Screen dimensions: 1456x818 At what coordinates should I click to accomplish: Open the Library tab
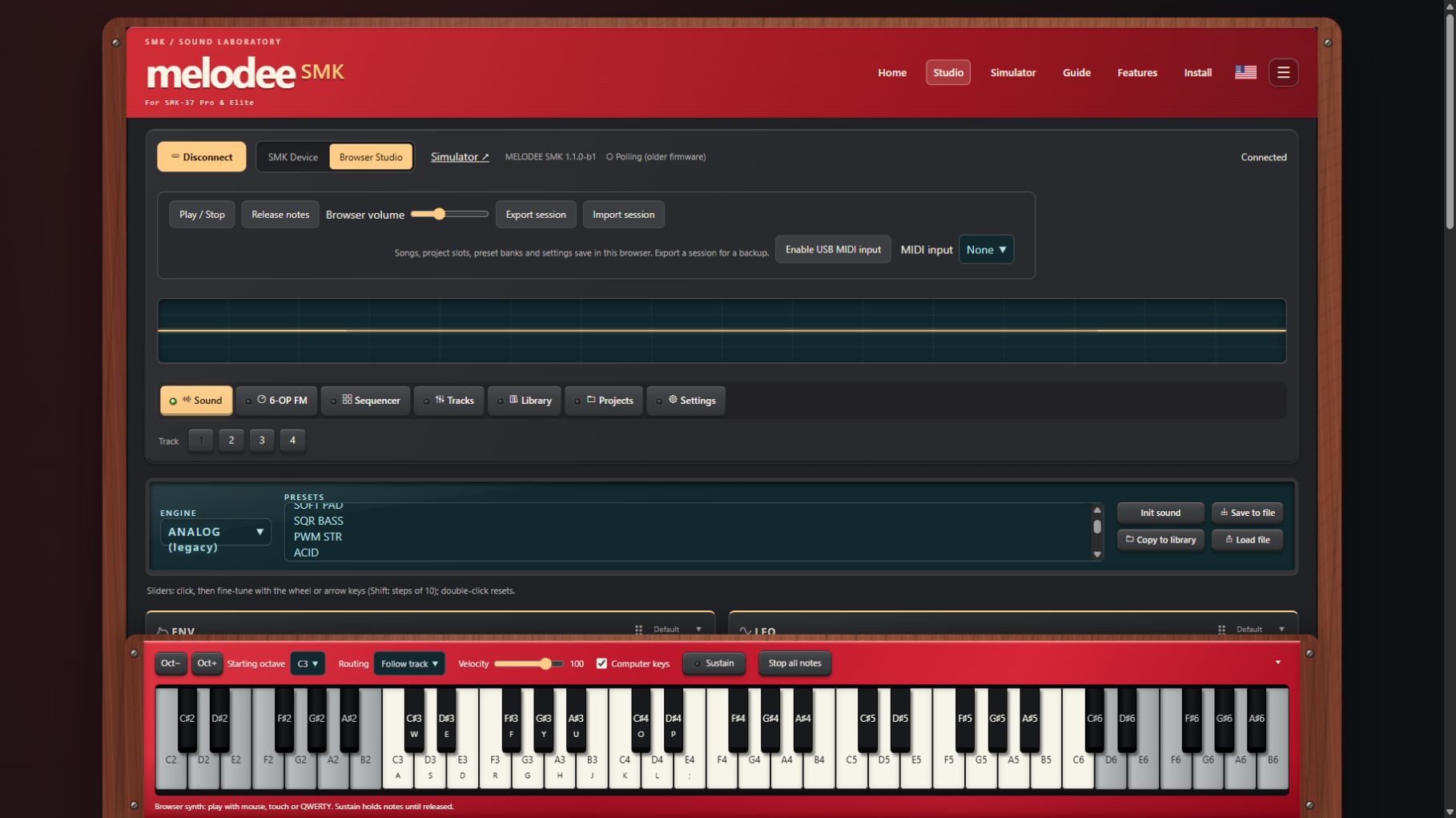525,401
